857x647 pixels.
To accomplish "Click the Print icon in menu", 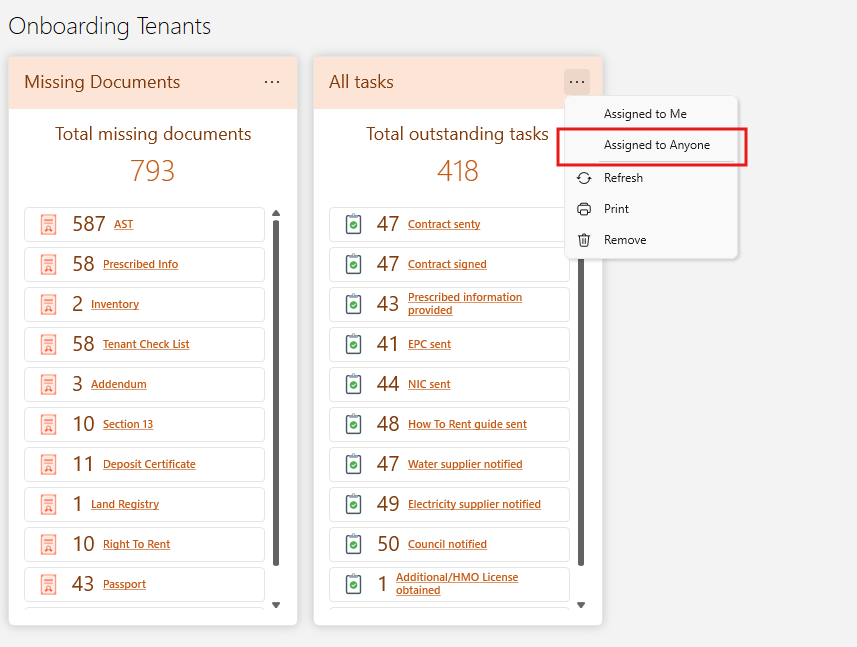I will point(584,209).
